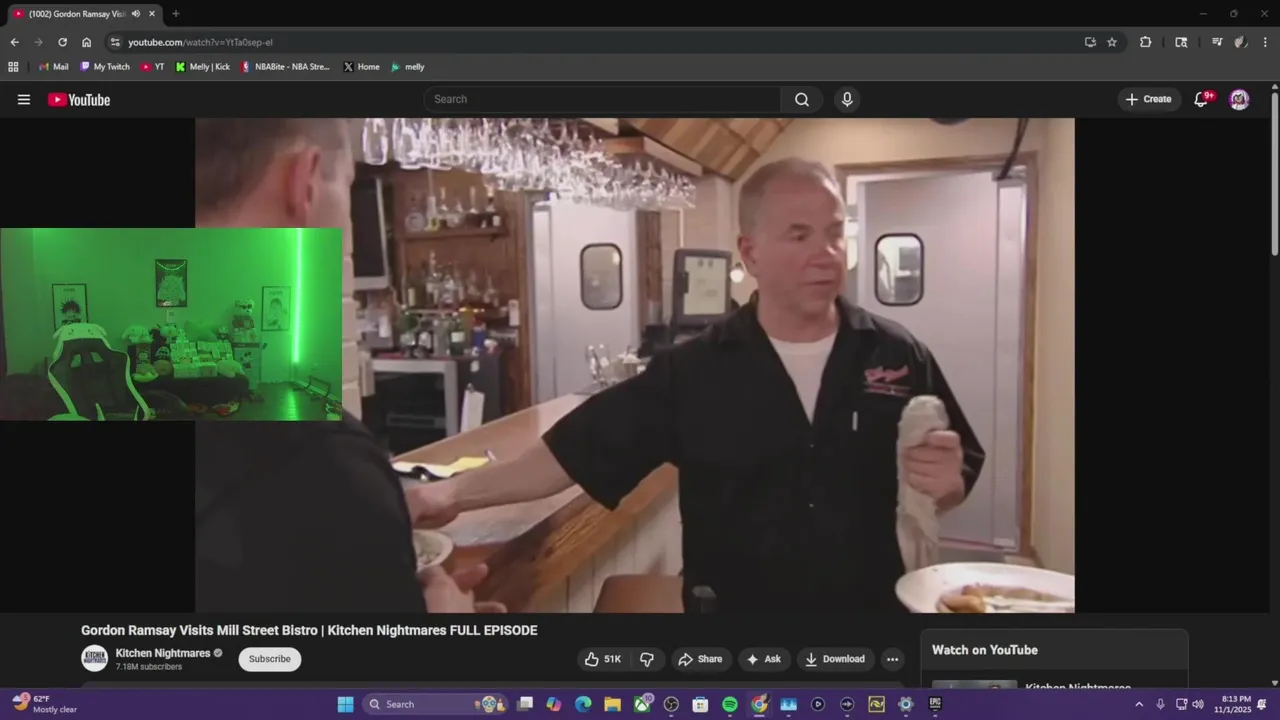1280x720 pixels.
Task: Open the Mail bookmark
Action: tap(53, 67)
